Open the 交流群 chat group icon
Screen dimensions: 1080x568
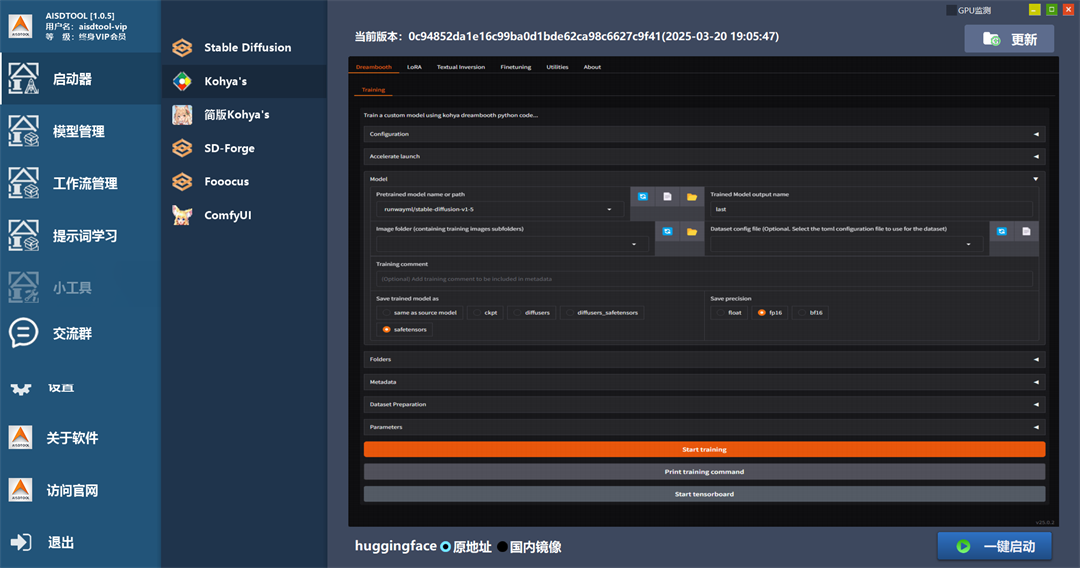(x=24, y=333)
